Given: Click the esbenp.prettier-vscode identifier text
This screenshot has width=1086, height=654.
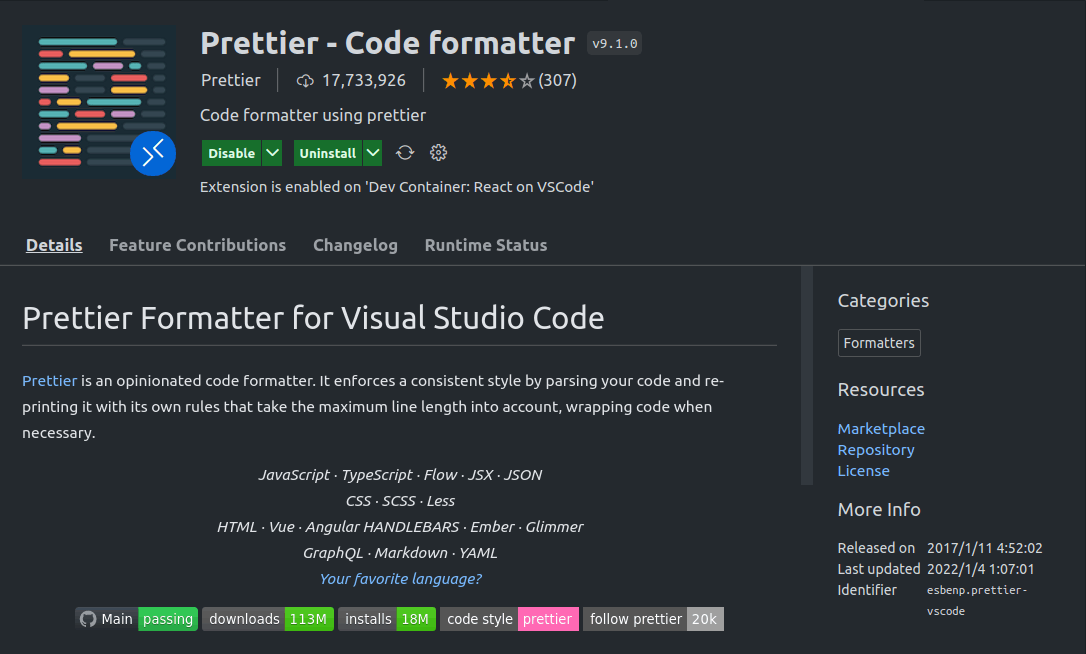Looking at the screenshot, I should 977,601.
